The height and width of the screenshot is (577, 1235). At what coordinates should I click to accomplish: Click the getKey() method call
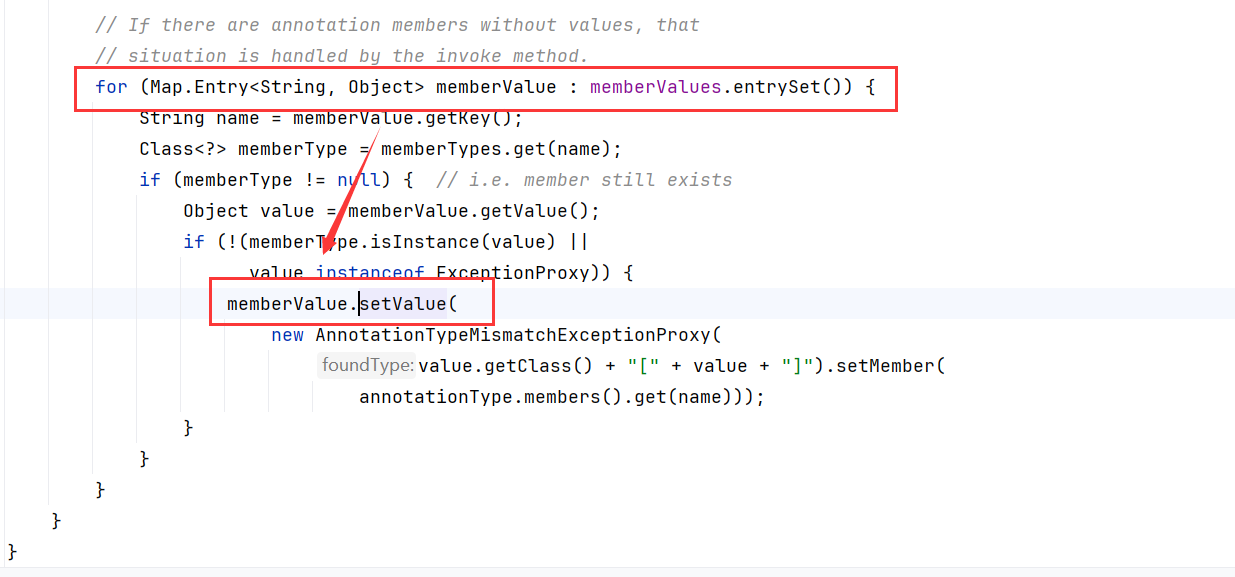point(469,118)
